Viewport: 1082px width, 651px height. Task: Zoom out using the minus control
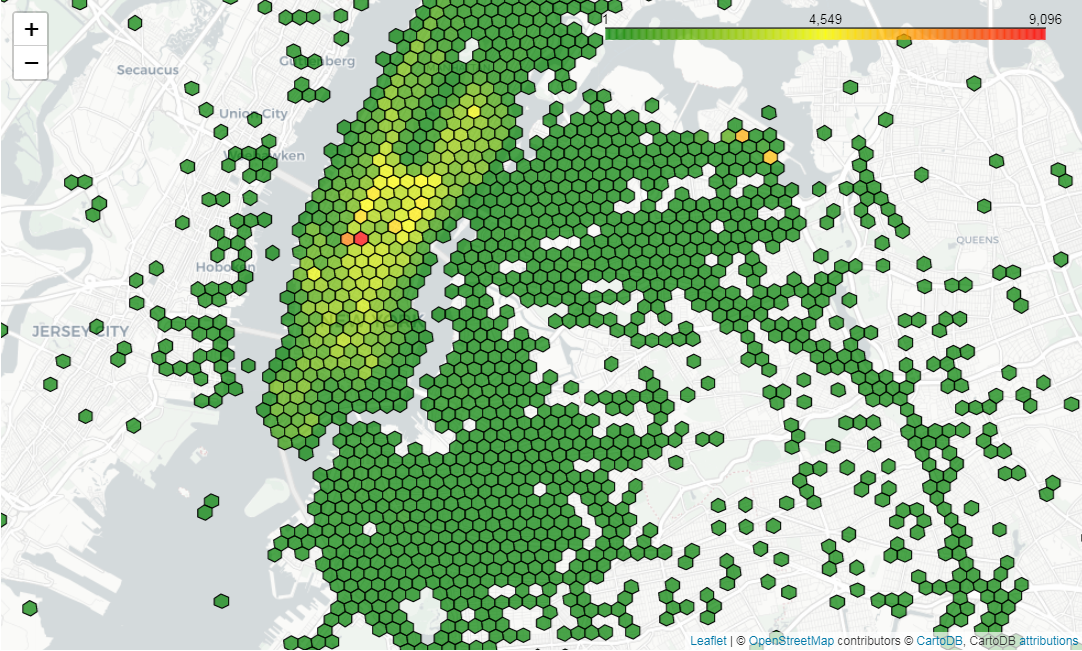[30, 62]
